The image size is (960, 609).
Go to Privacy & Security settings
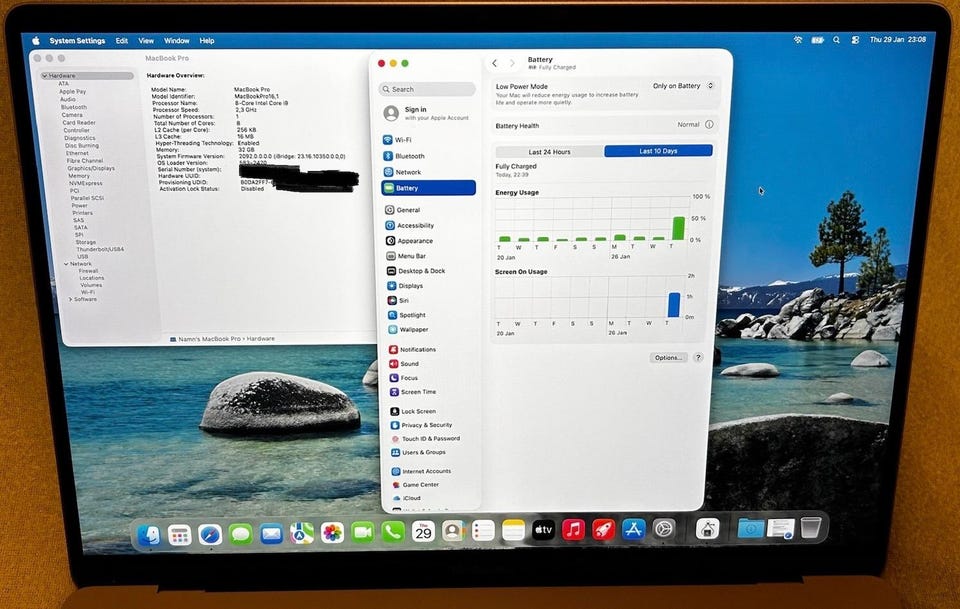(426, 425)
